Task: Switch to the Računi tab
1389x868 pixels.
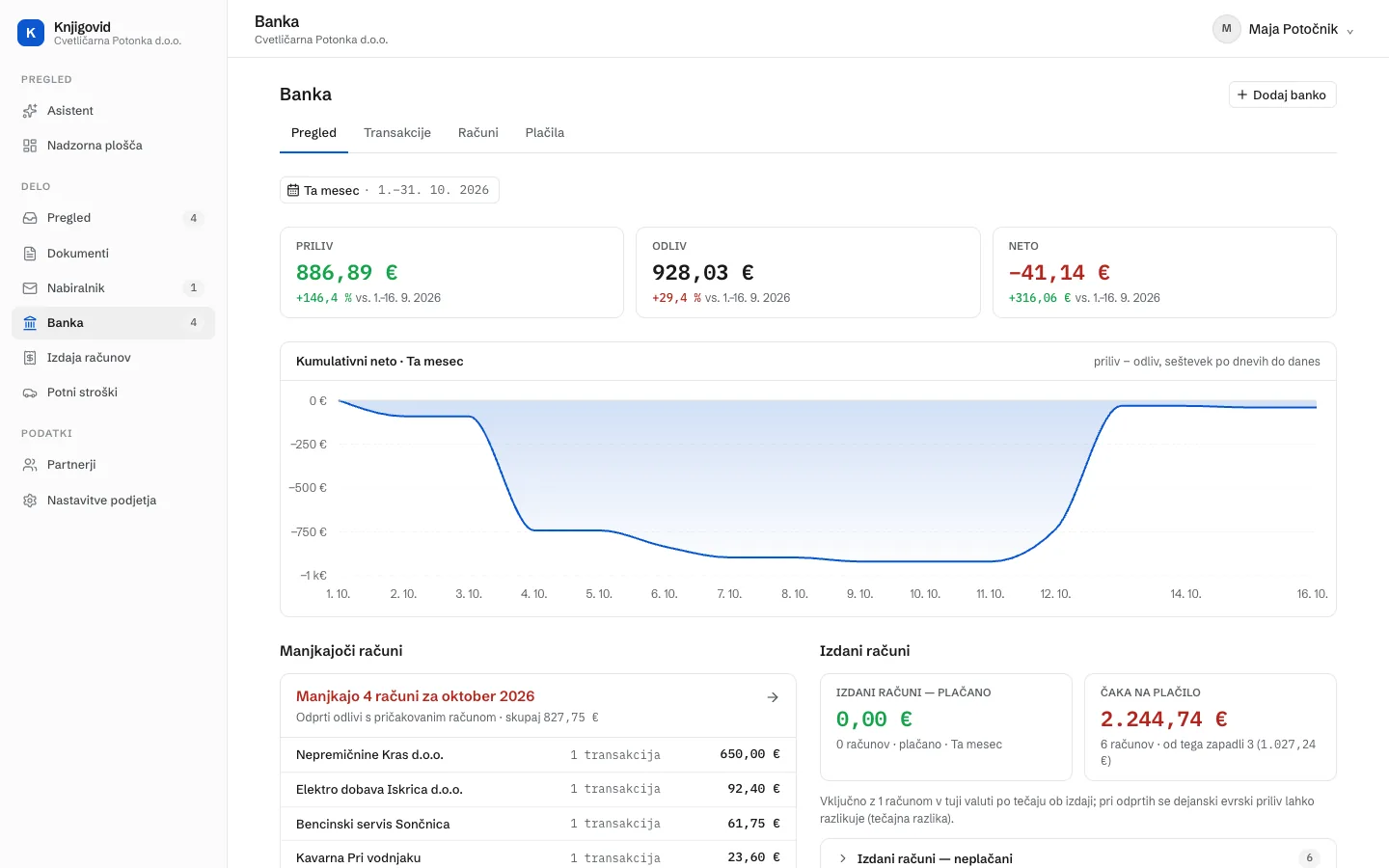Action: pos(478,133)
